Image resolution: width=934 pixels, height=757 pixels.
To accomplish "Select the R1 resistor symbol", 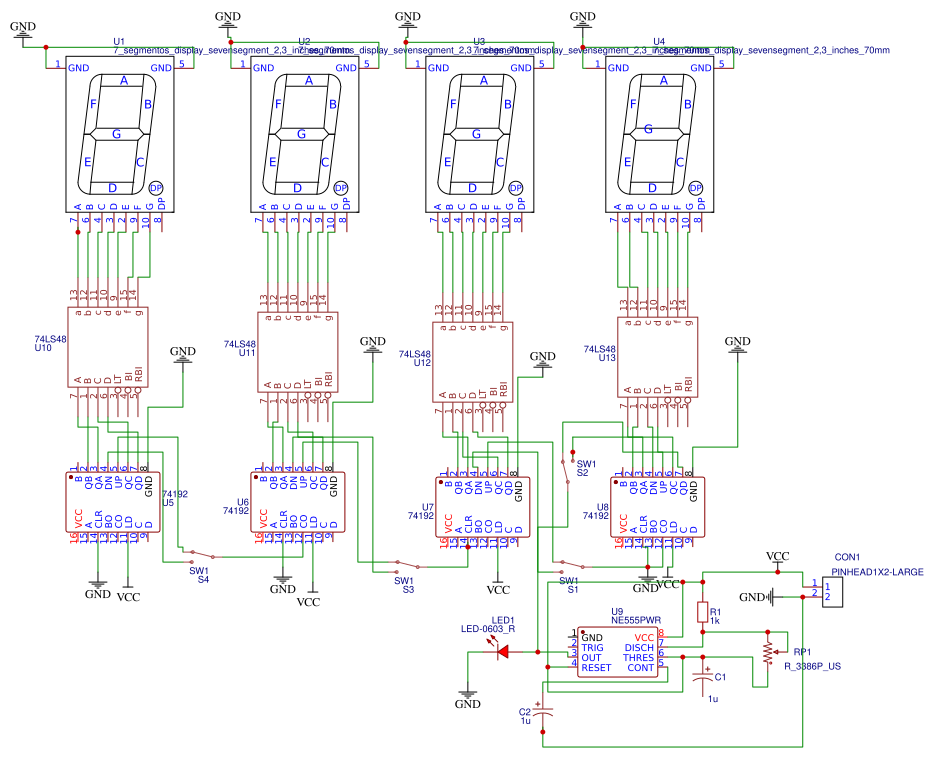I will point(703,613).
